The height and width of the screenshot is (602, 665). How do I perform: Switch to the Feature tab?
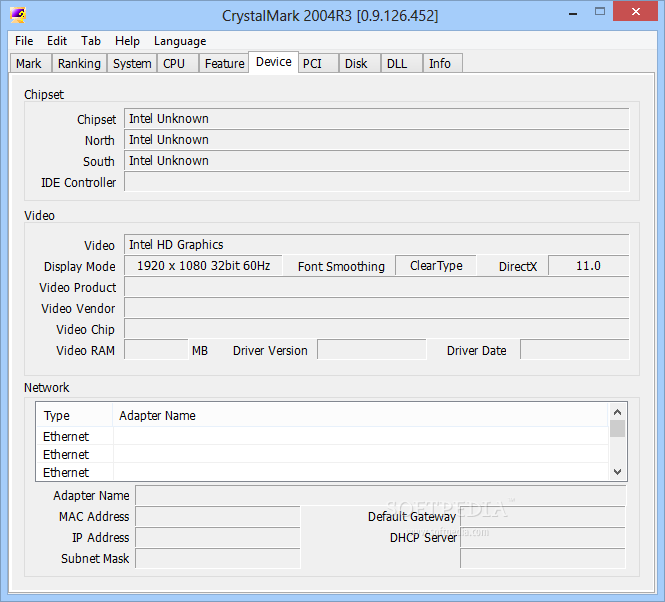[x=224, y=63]
